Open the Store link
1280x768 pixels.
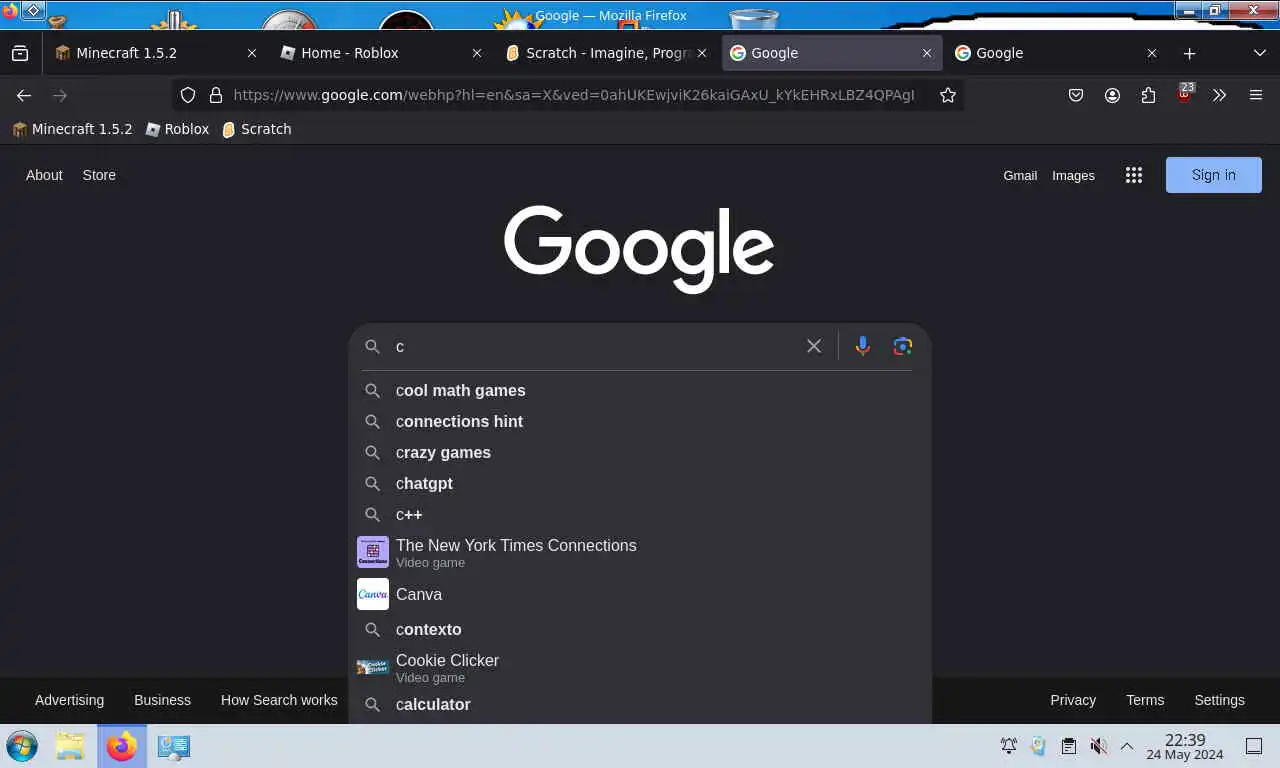(99, 175)
